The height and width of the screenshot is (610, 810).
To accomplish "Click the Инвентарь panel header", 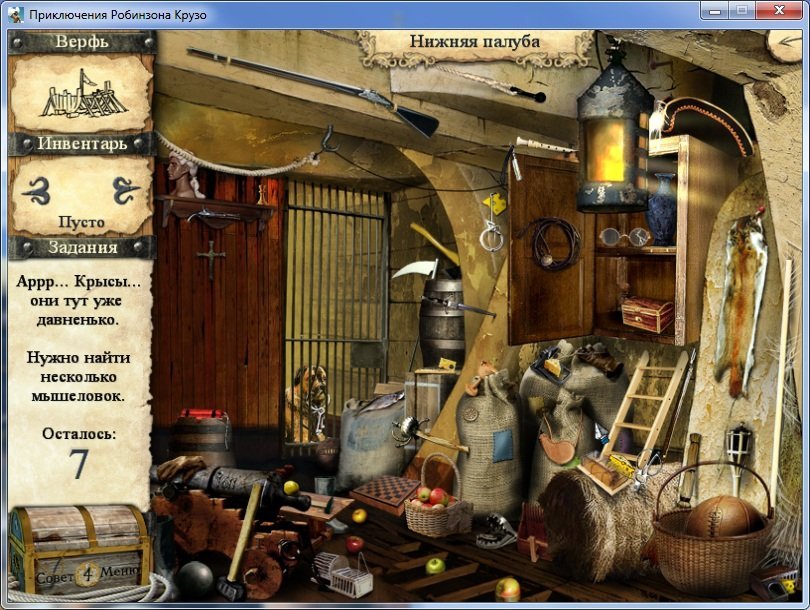I will tap(82, 143).
